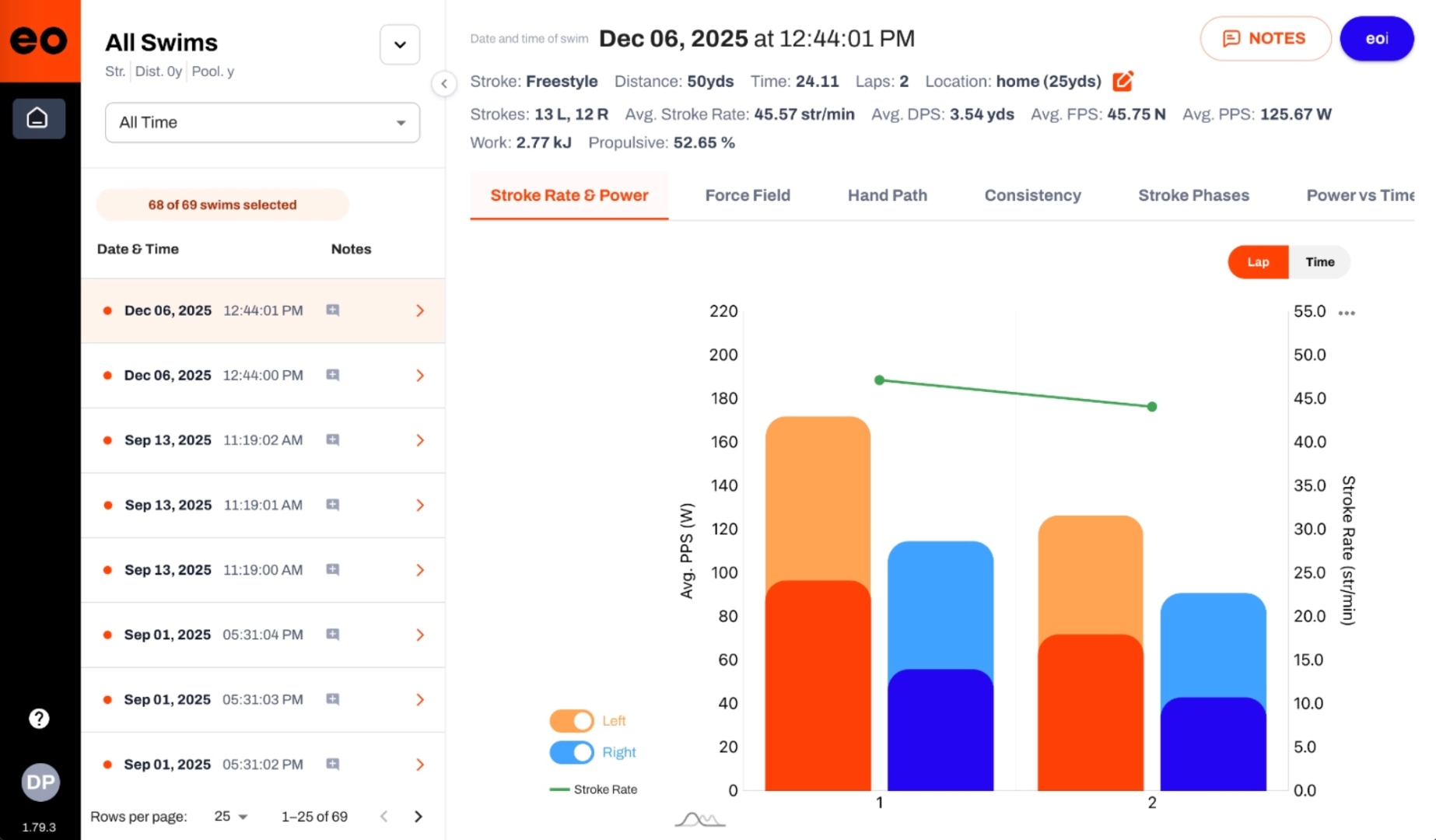1436x840 pixels.
Task: Toggle Stroke Rate legend line
Action: pyautogui.click(x=594, y=789)
